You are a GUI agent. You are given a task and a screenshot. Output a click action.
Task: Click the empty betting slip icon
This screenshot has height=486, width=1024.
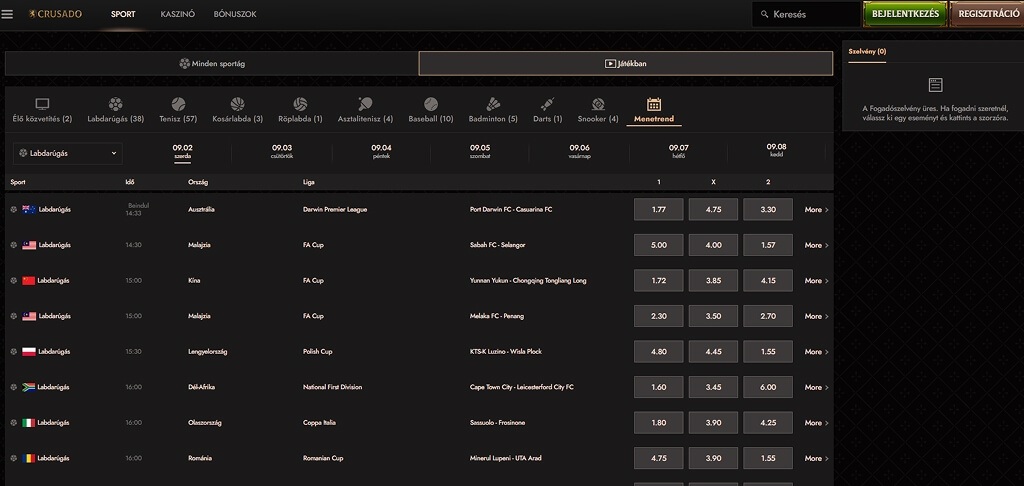[x=936, y=85]
